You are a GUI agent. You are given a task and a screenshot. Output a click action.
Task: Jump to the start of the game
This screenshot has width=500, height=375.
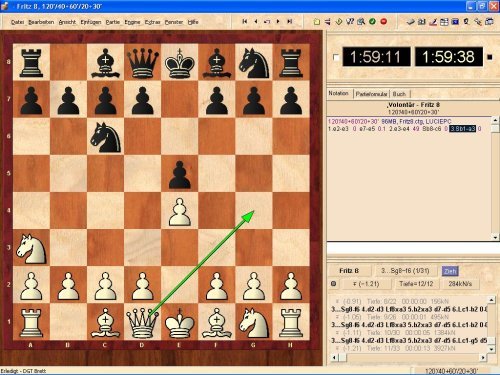coord(245,21)
